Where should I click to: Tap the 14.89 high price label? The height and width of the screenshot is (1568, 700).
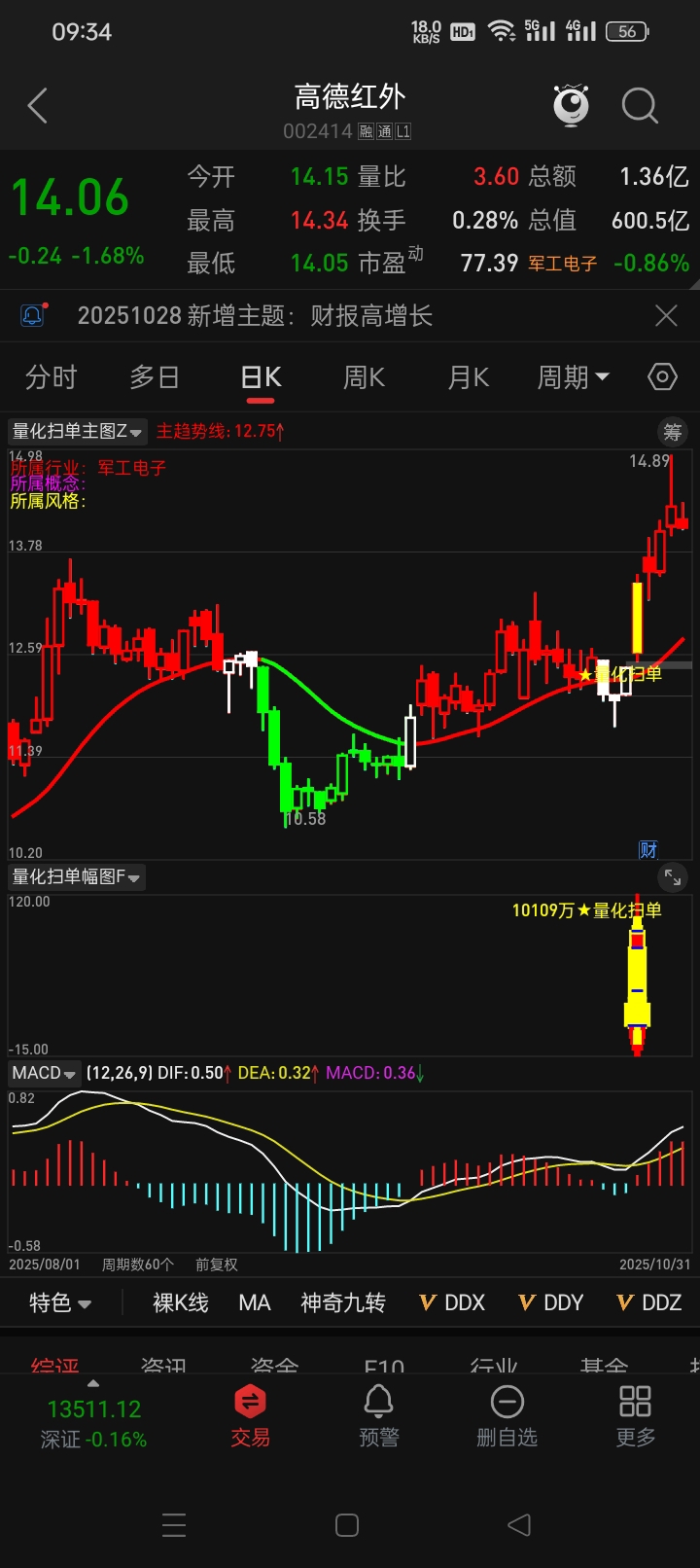click(648, 461)
